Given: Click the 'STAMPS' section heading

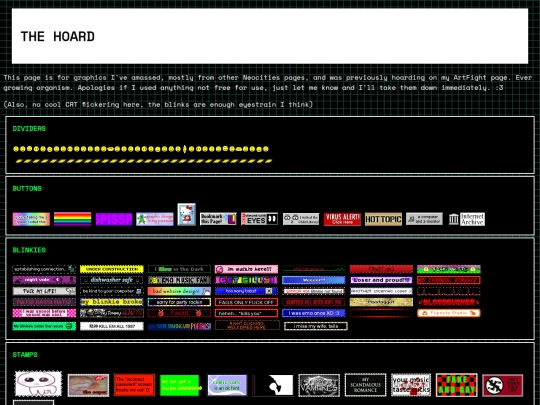Looking at the screenshot, I should tap(25, 355).
